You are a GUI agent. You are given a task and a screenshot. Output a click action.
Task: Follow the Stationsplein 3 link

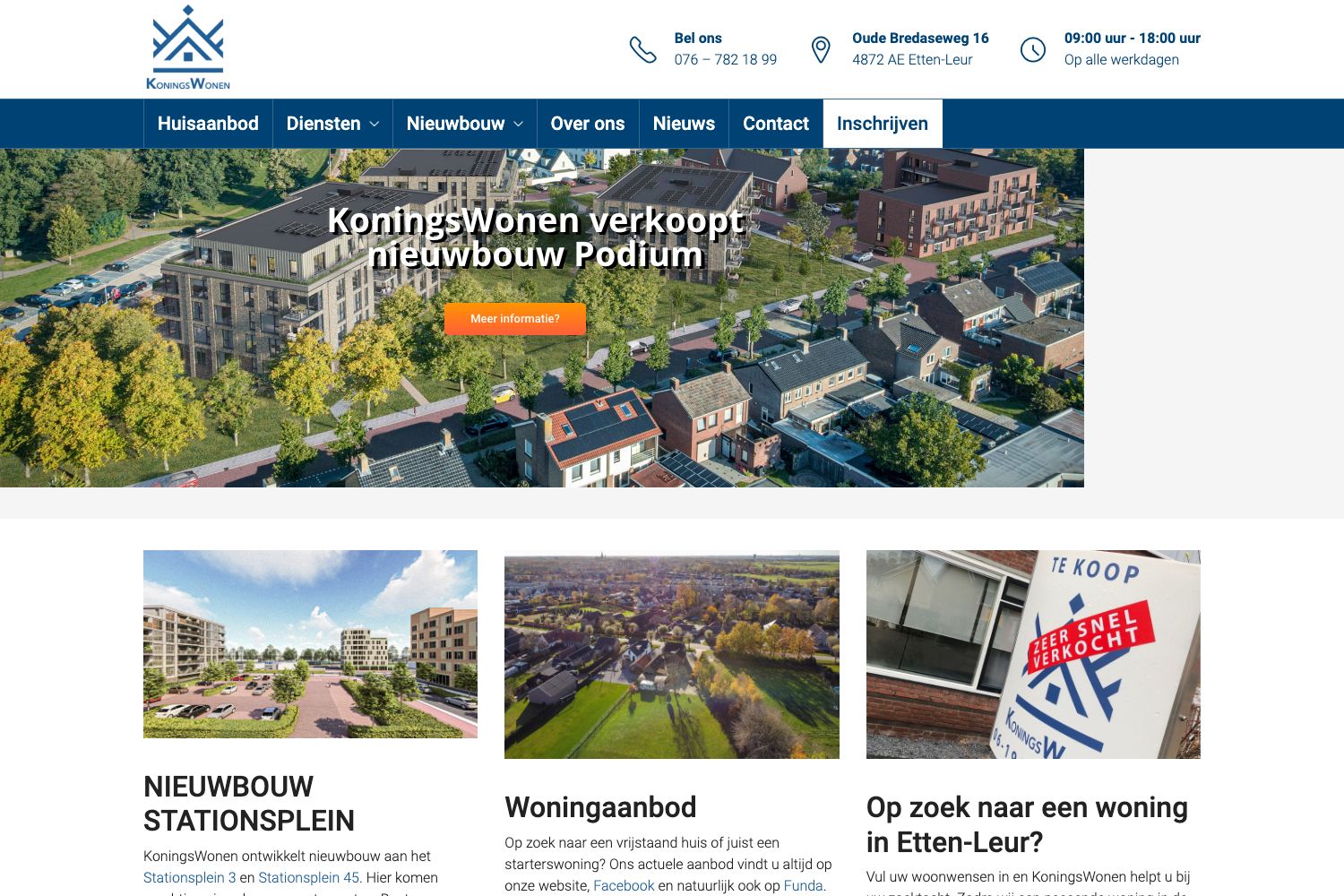[190, 877]
